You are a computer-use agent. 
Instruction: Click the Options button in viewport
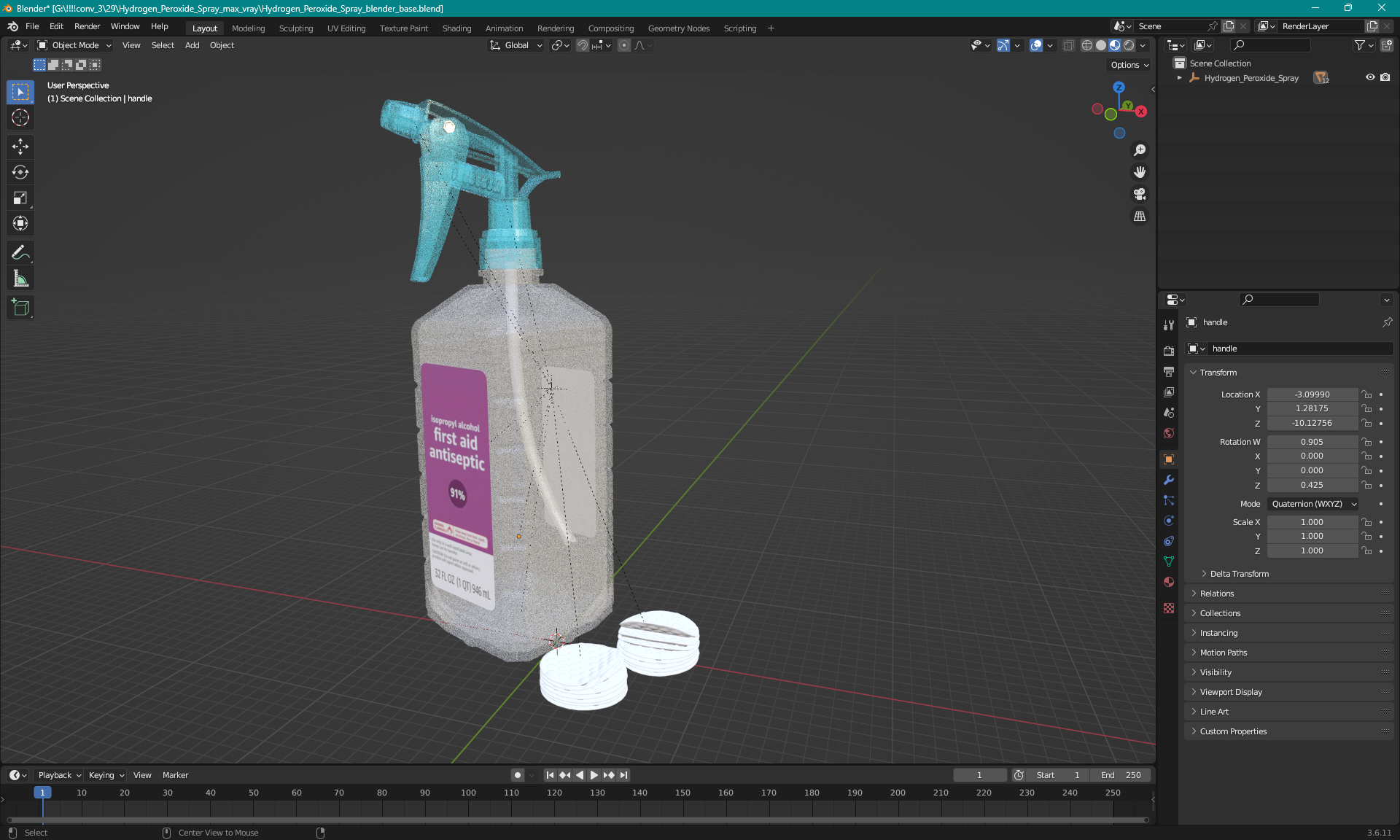tap(1129, 65)
